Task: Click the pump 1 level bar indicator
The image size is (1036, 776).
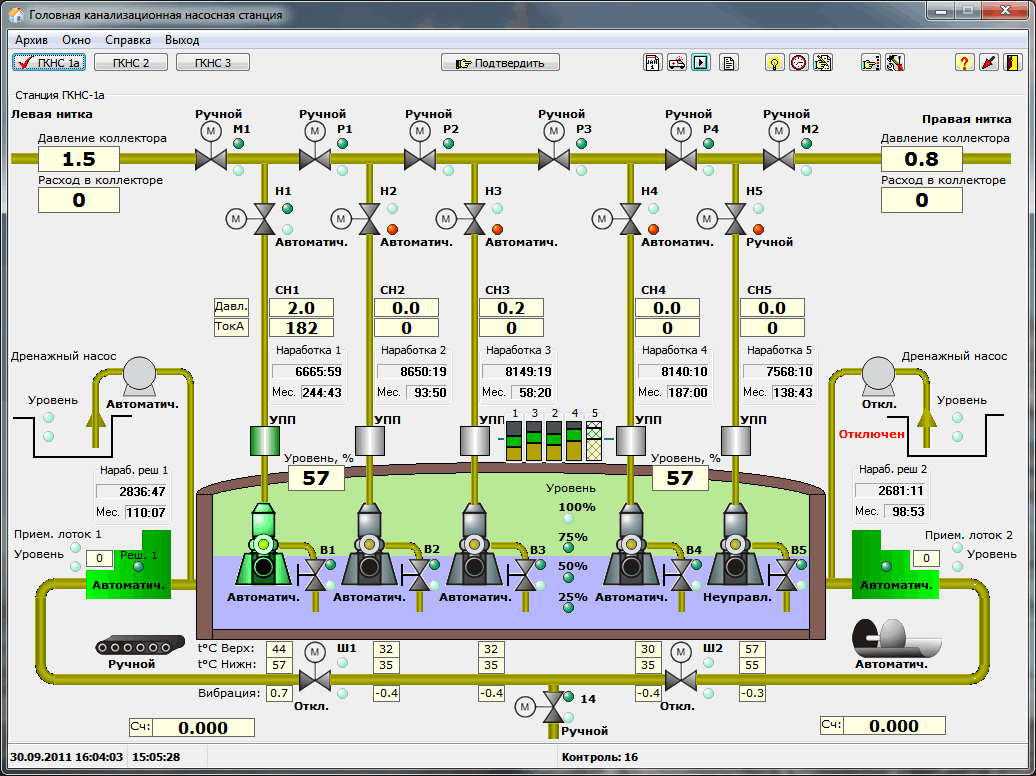Action: pos(514,441)
